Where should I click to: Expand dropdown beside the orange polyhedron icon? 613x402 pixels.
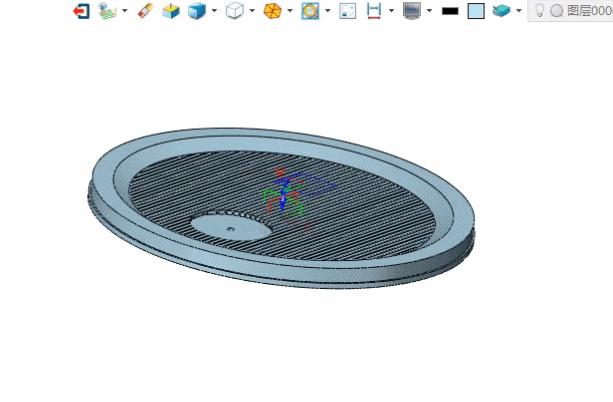[x=290, y=11]
